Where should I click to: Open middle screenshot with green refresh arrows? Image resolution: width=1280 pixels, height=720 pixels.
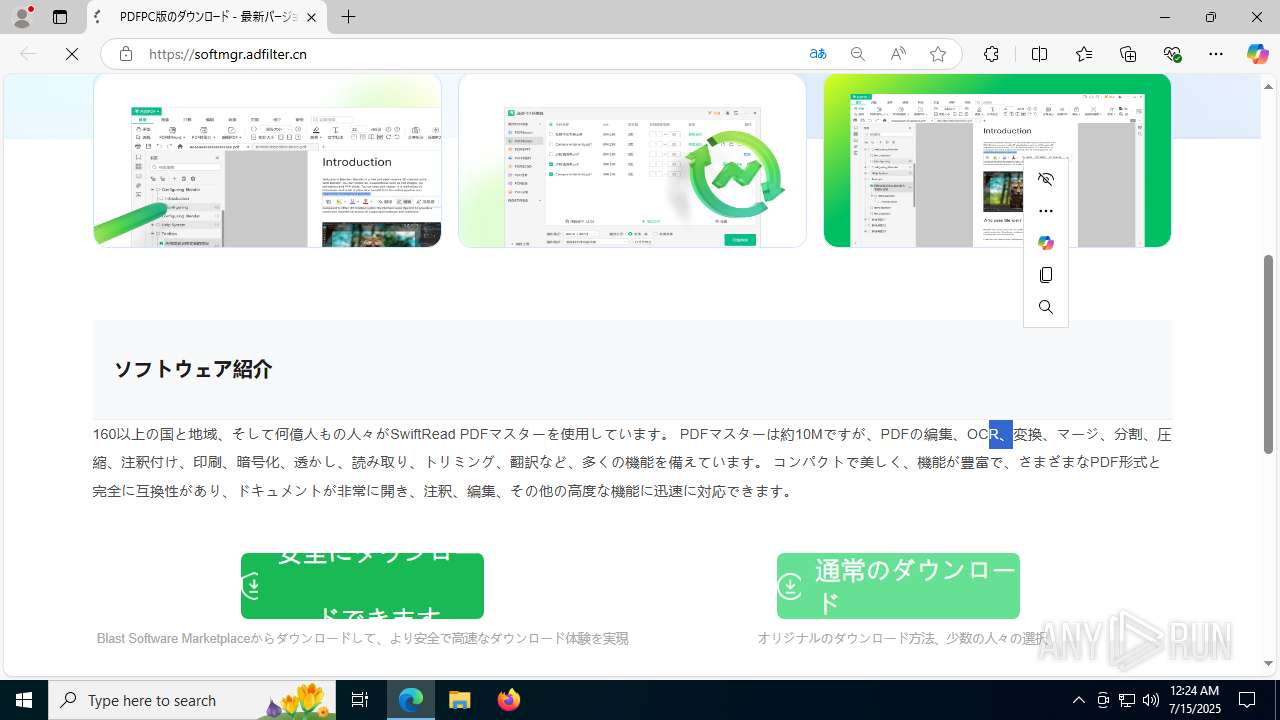[x=632, y=160]
